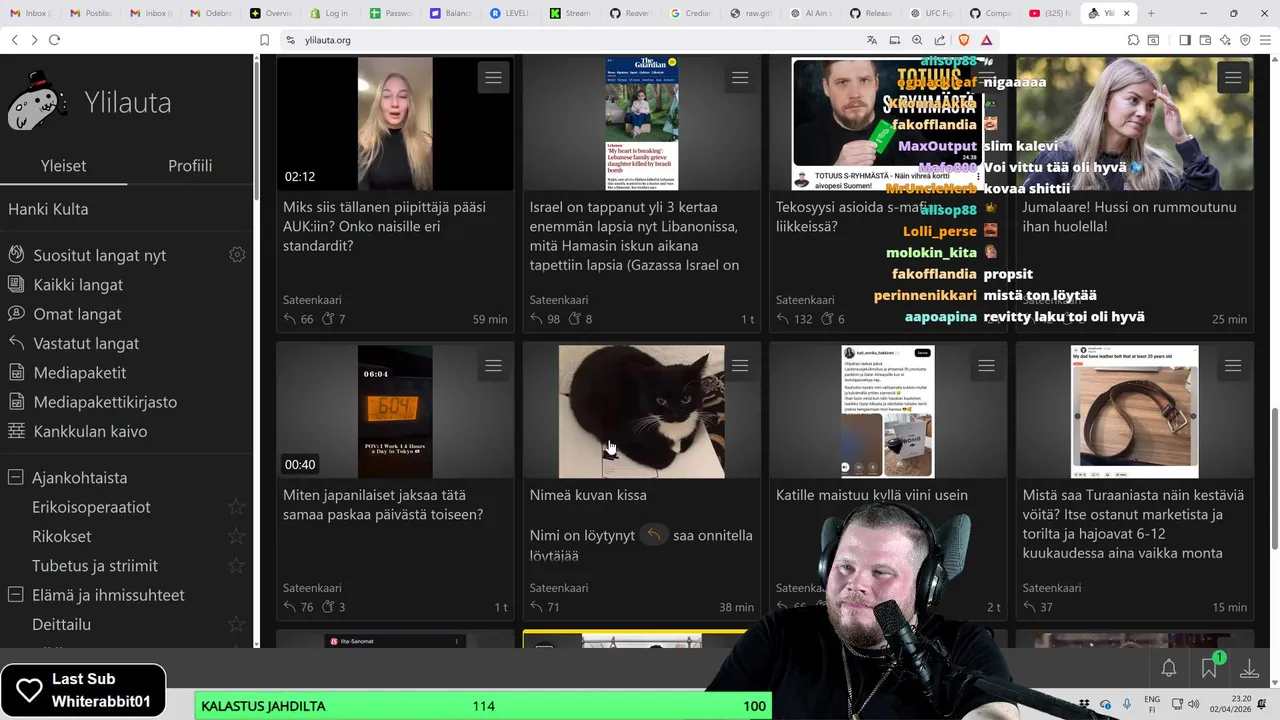Open the black and white cat image
This screenshot has height=720, width=1280.
pyautogui.click(x=641, y=412)
